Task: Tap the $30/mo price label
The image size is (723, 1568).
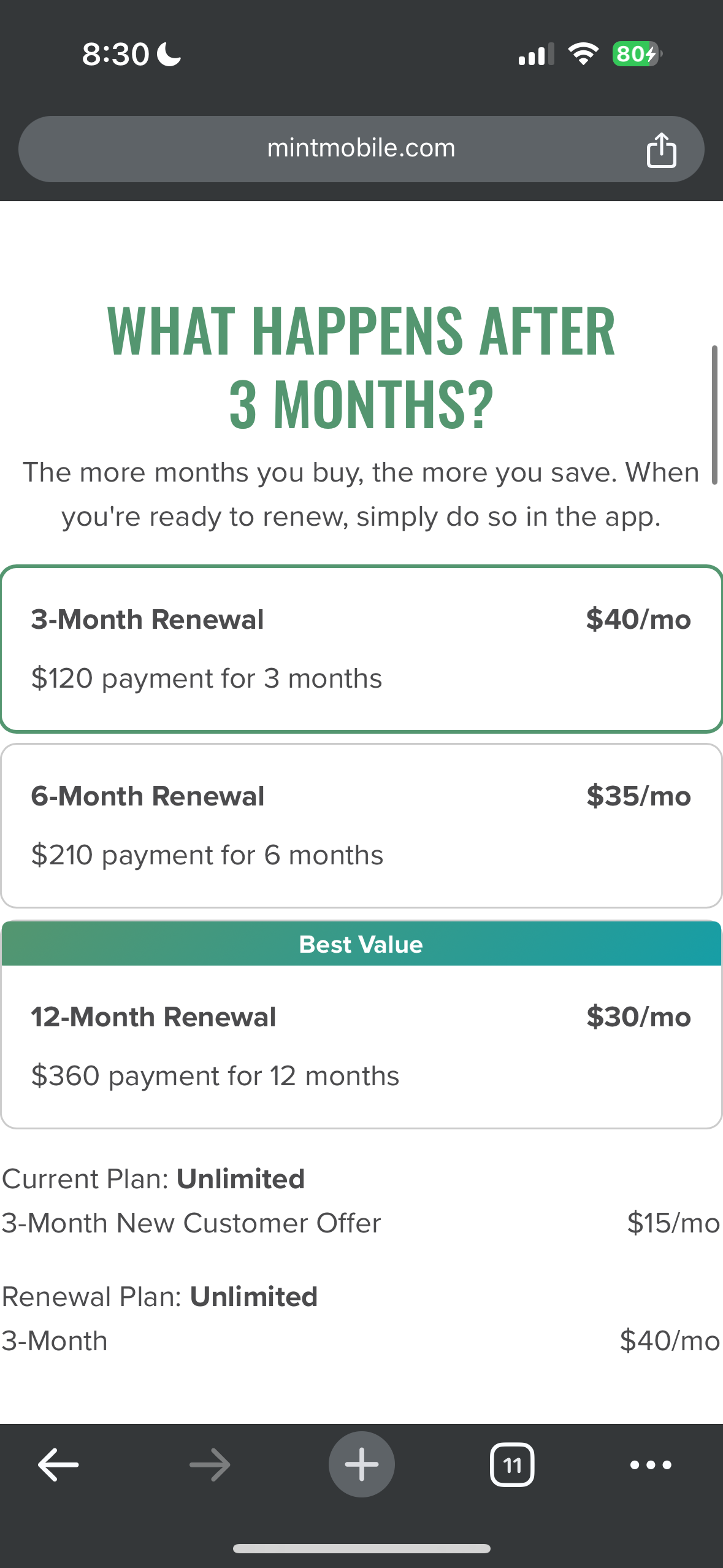Action: click(638, 1017)
